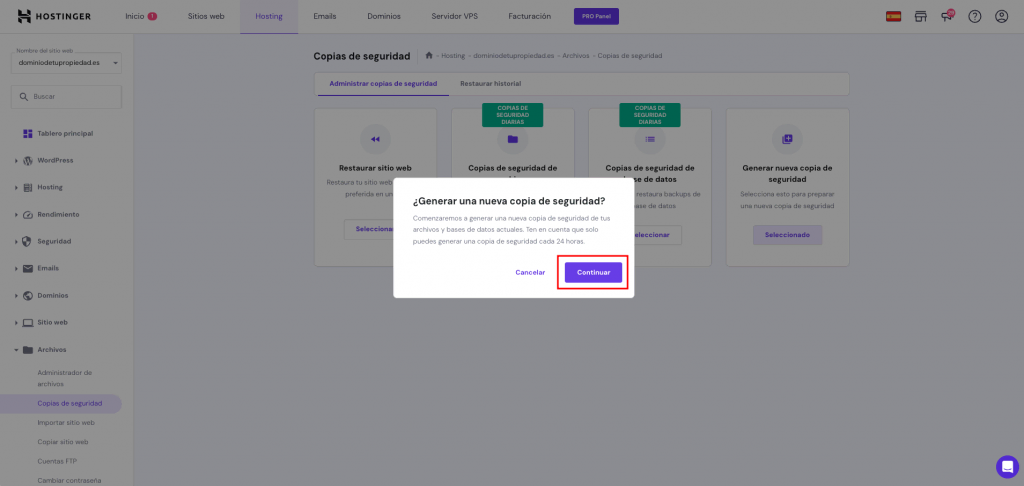Click the Hostinger logo
The image size is (1024, 486).
pos(54,16)
